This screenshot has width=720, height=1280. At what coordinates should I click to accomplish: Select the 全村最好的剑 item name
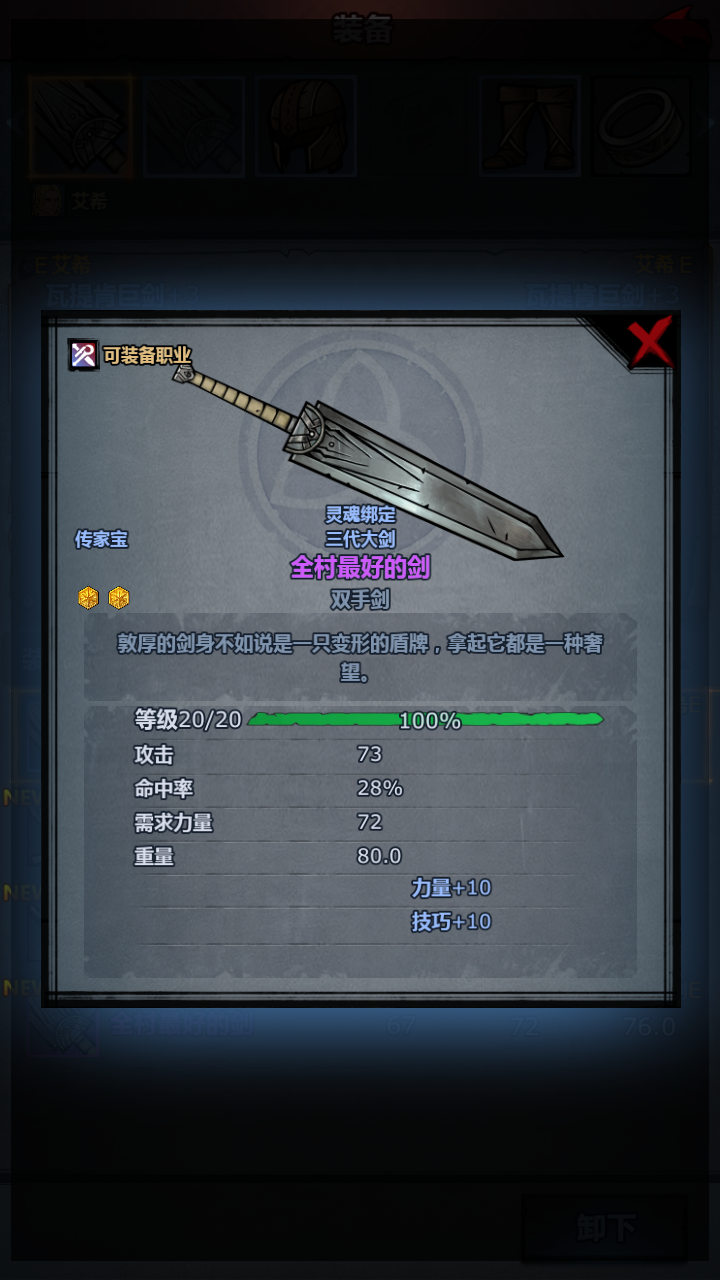point(360,567)
